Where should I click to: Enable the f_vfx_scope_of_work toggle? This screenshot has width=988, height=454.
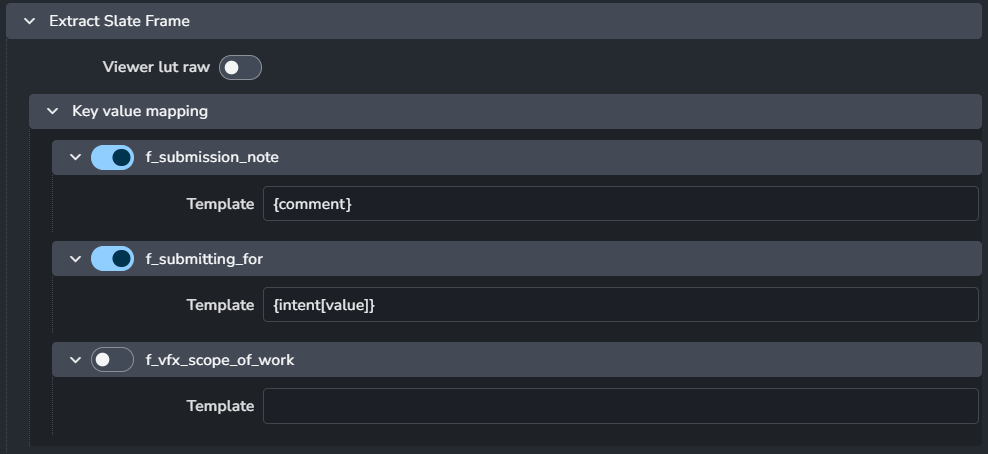click(x=112, y=360)
